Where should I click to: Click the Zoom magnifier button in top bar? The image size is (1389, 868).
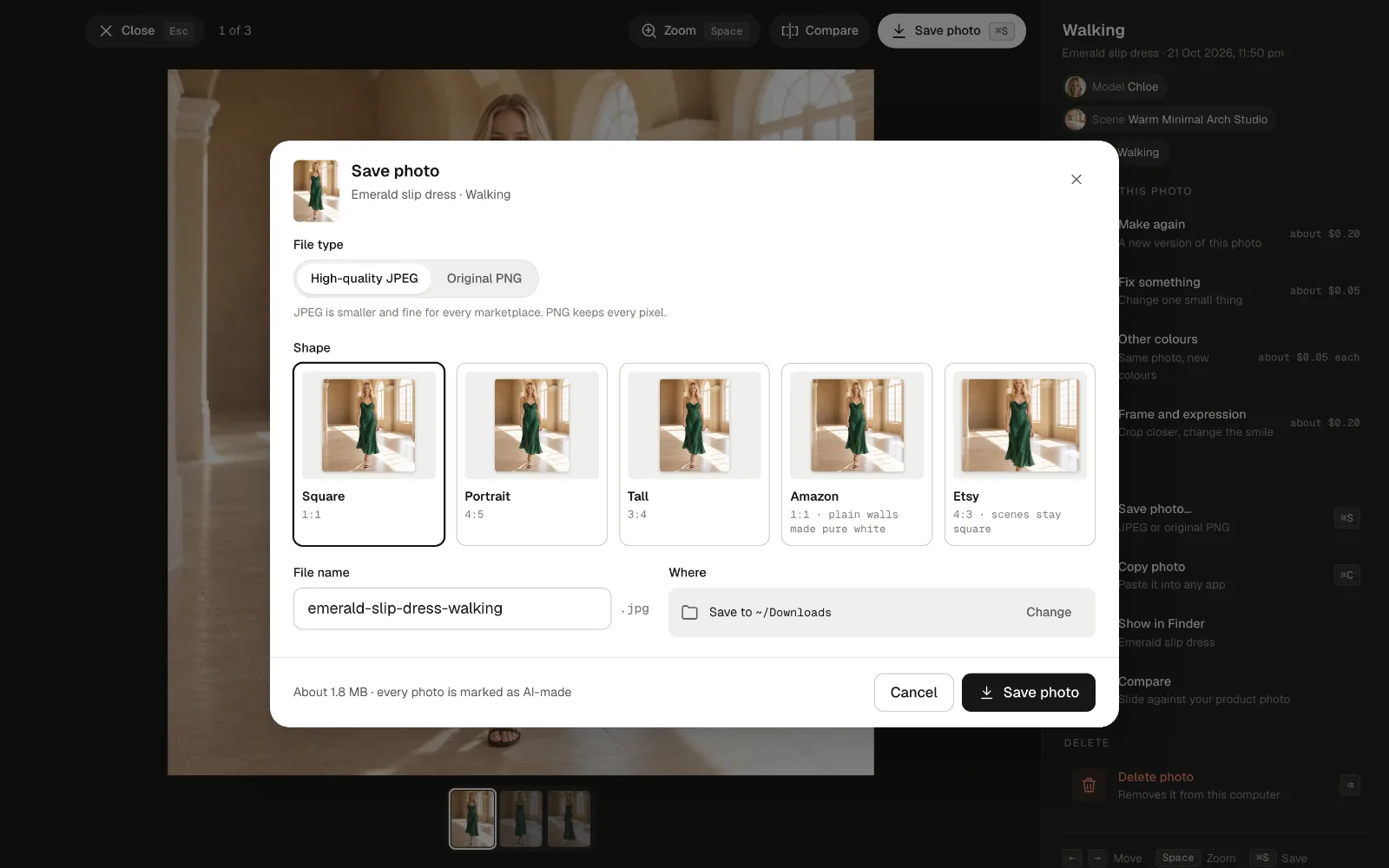tap(694, 31)
